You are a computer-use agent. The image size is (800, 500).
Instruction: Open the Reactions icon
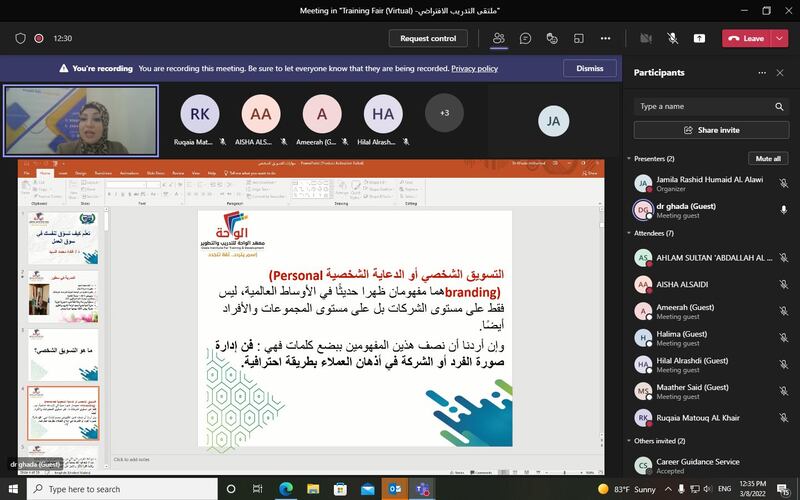click(552, 38)
